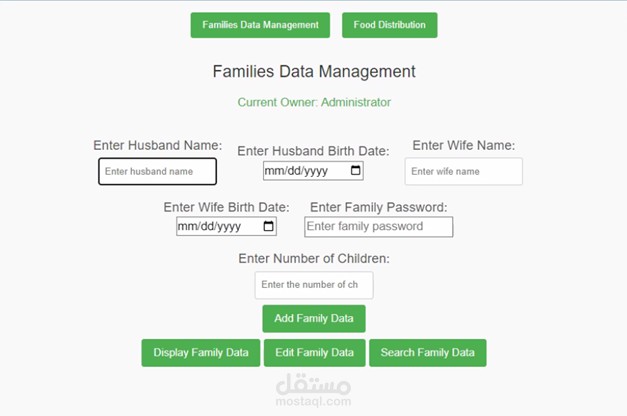Screen dimensions: 627x416
Task: Click the Enter Husband Name label
Action: [158, 145]
